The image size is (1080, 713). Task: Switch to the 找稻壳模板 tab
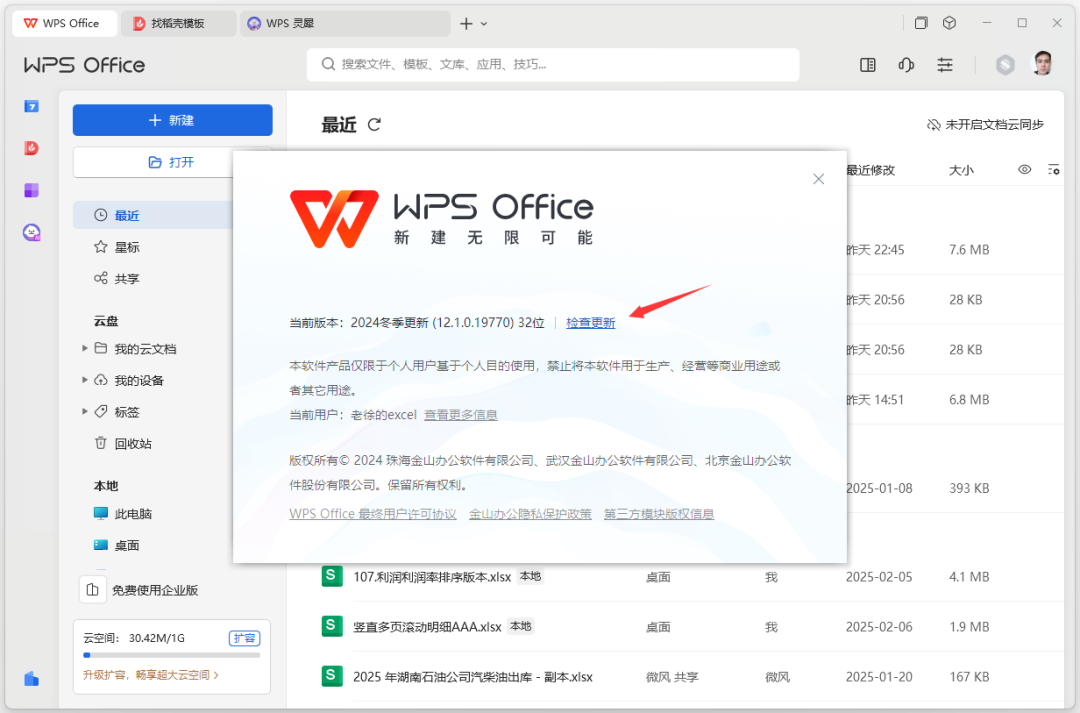click(x=178, y=23)
